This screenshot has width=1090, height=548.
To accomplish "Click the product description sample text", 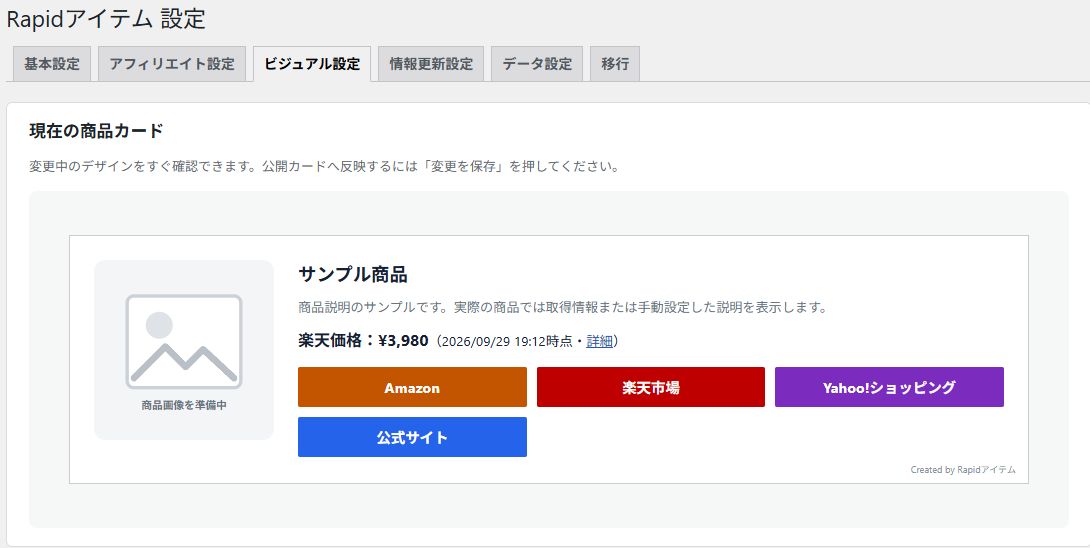I will [x=562, y=307].
